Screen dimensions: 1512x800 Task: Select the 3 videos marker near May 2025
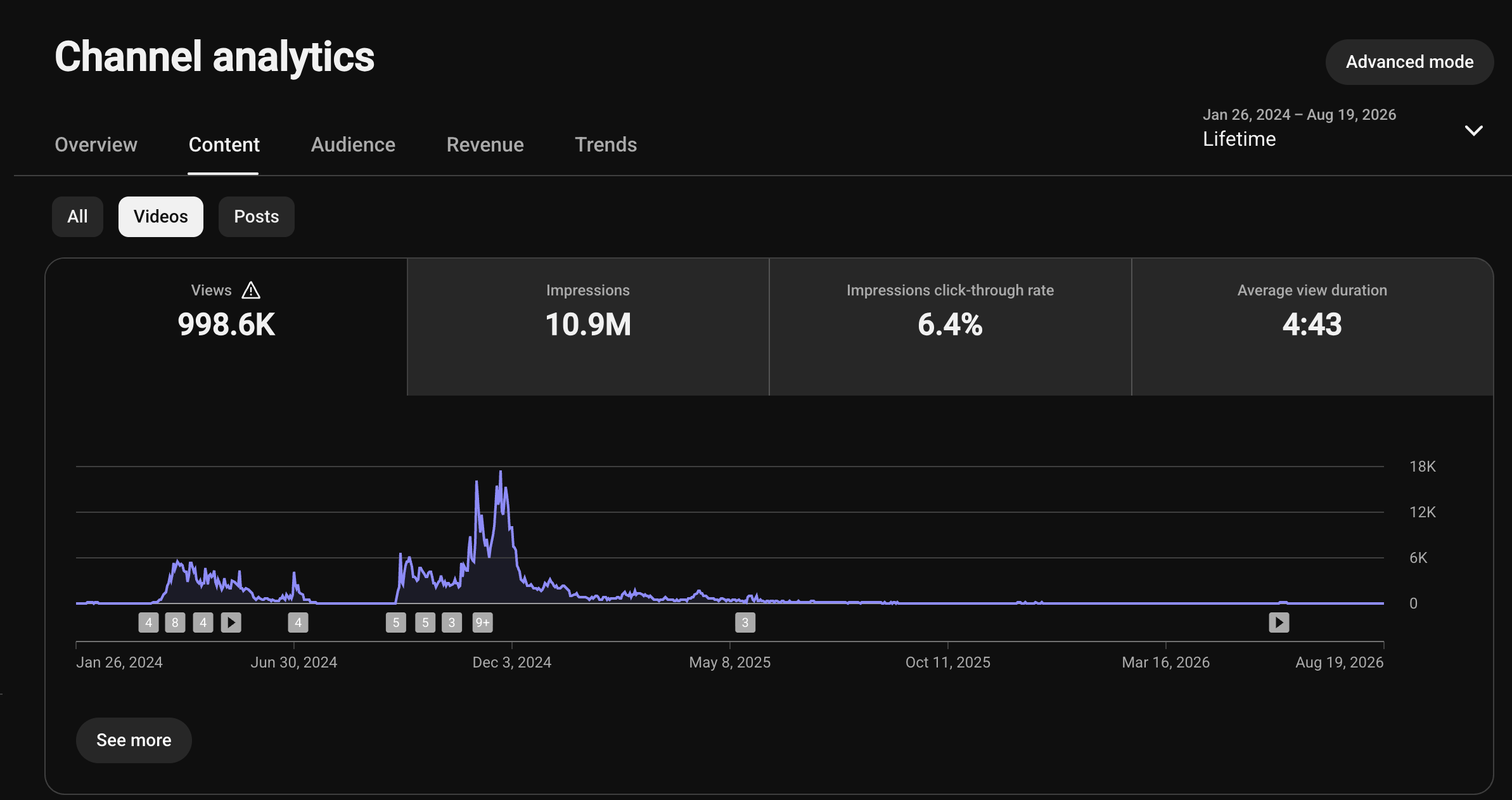tap(745, 623)
